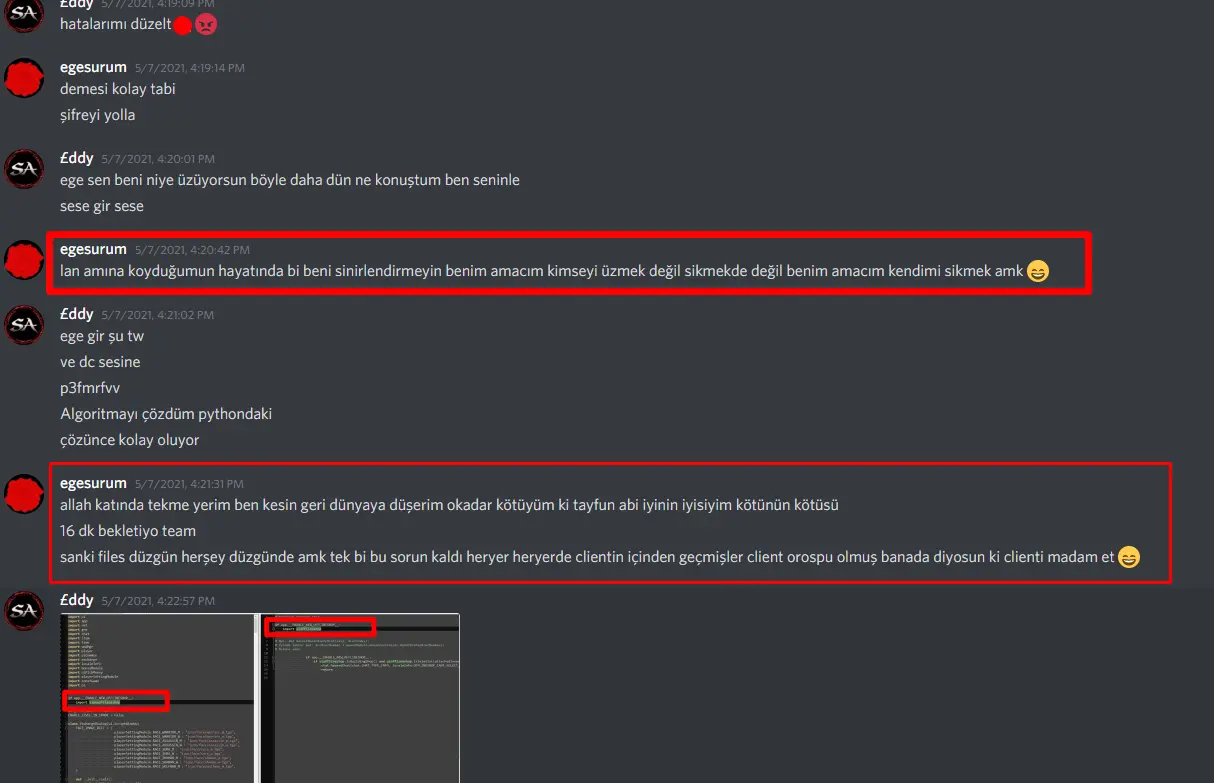
Task: Open the left code screenshot attachment
Action: (156, 698)
